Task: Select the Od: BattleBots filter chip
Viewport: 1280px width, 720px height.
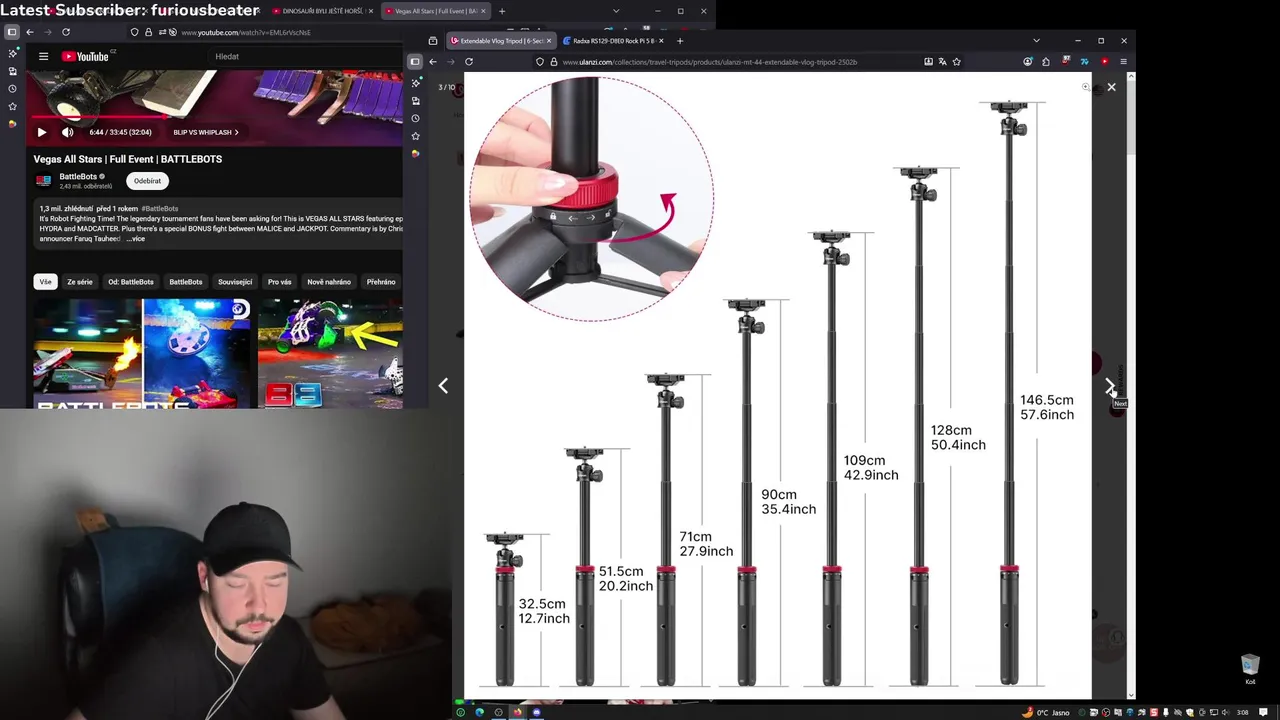Action: [131, 282]
